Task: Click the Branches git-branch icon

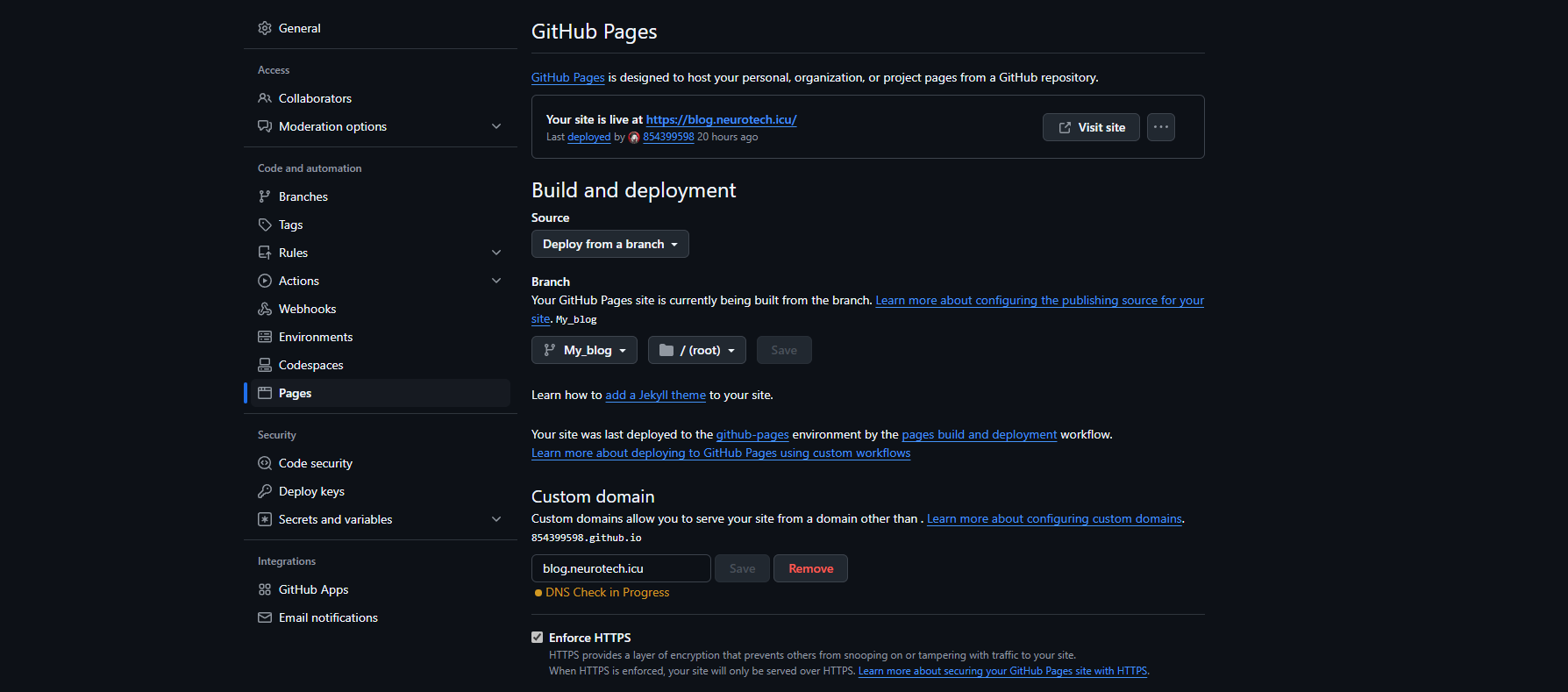Action: [x=265, y=196]
